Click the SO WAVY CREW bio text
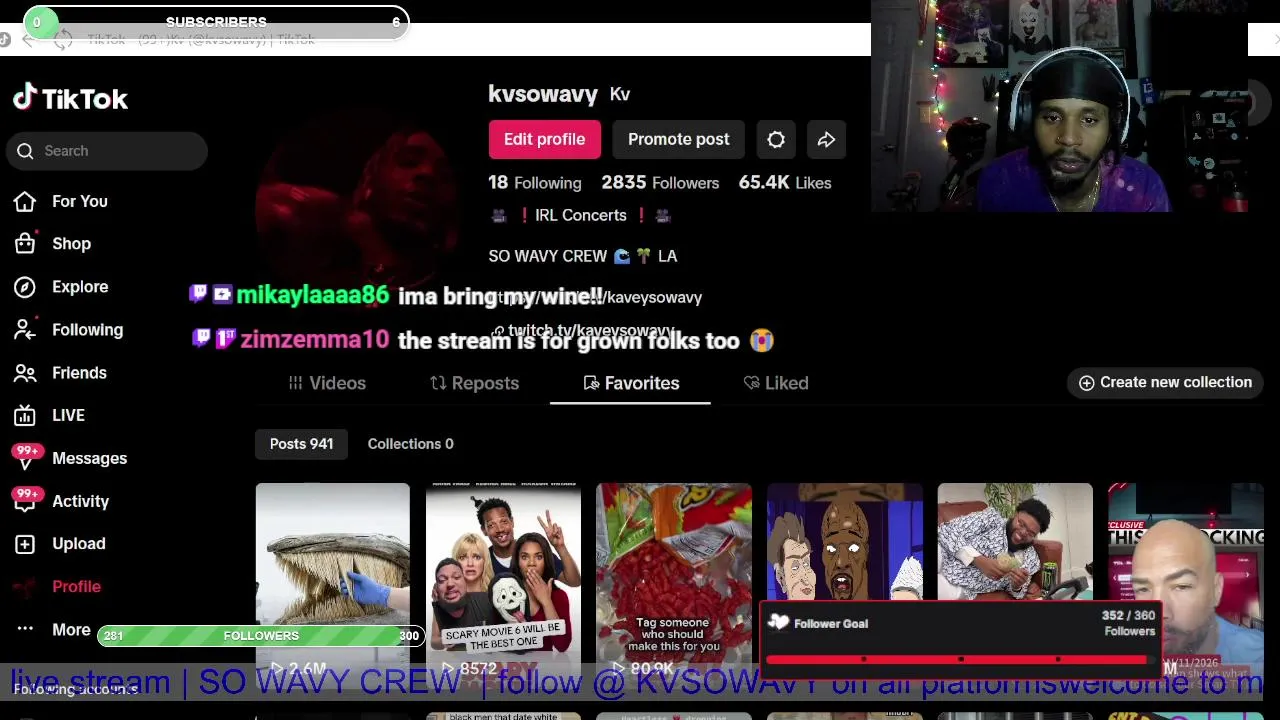Image resolution: width=1280 pixels, height=720 pixels. coord(583,256)
